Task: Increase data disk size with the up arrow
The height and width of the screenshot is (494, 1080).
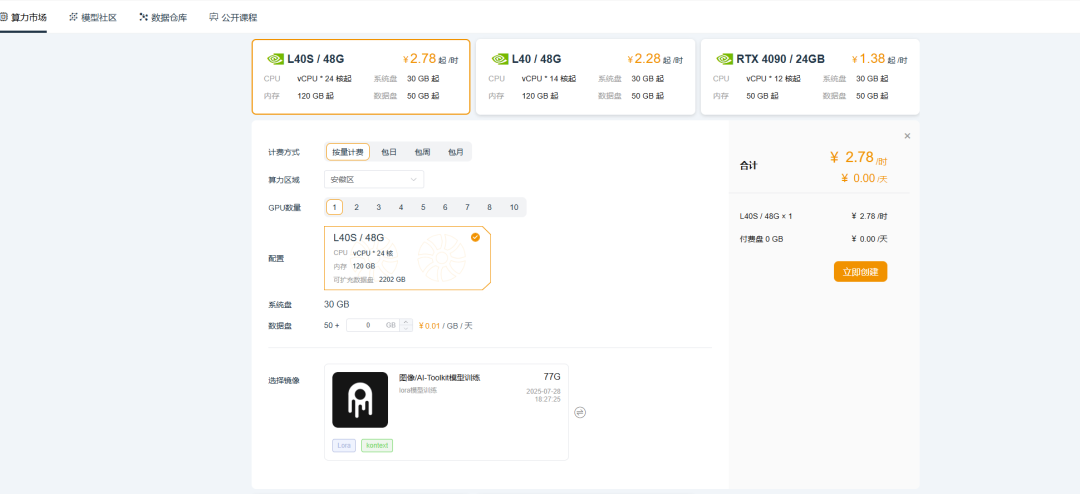Action: click(405, 321)
